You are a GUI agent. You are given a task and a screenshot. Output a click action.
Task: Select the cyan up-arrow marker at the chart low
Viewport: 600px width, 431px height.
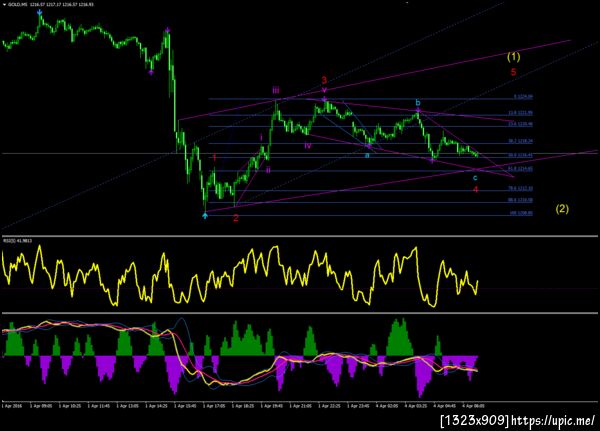coord(205,216)
